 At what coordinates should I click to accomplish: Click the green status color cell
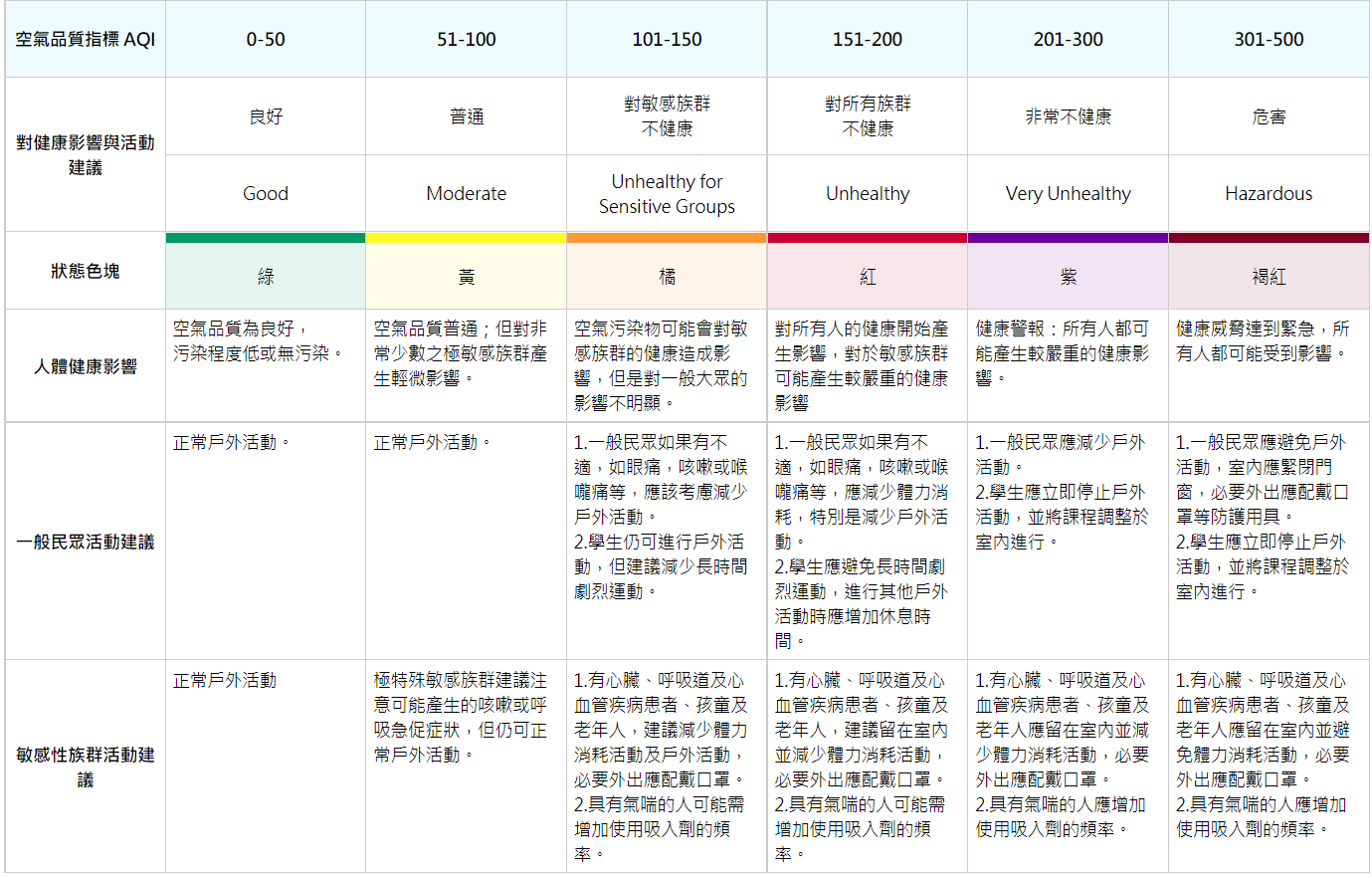click(266, 276)
